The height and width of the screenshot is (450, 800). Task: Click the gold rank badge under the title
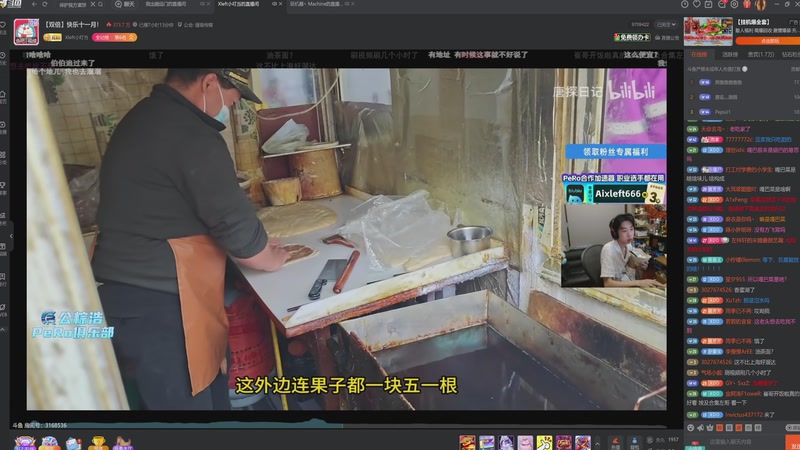[53, 37]
